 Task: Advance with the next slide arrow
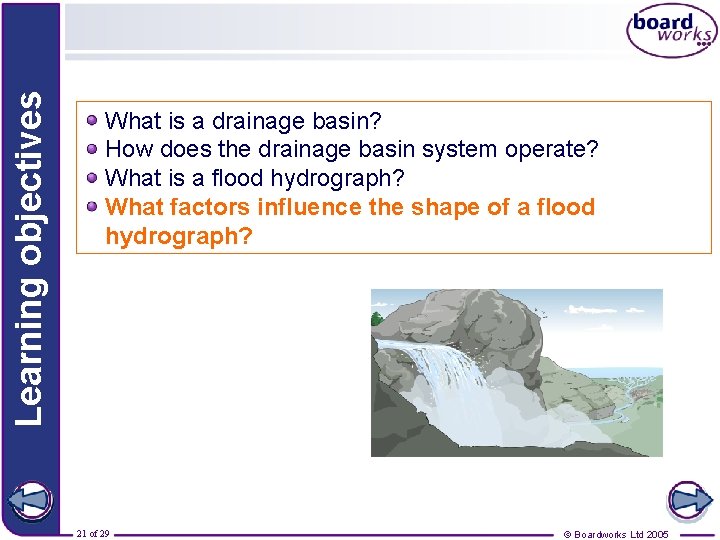coord(690,500)
